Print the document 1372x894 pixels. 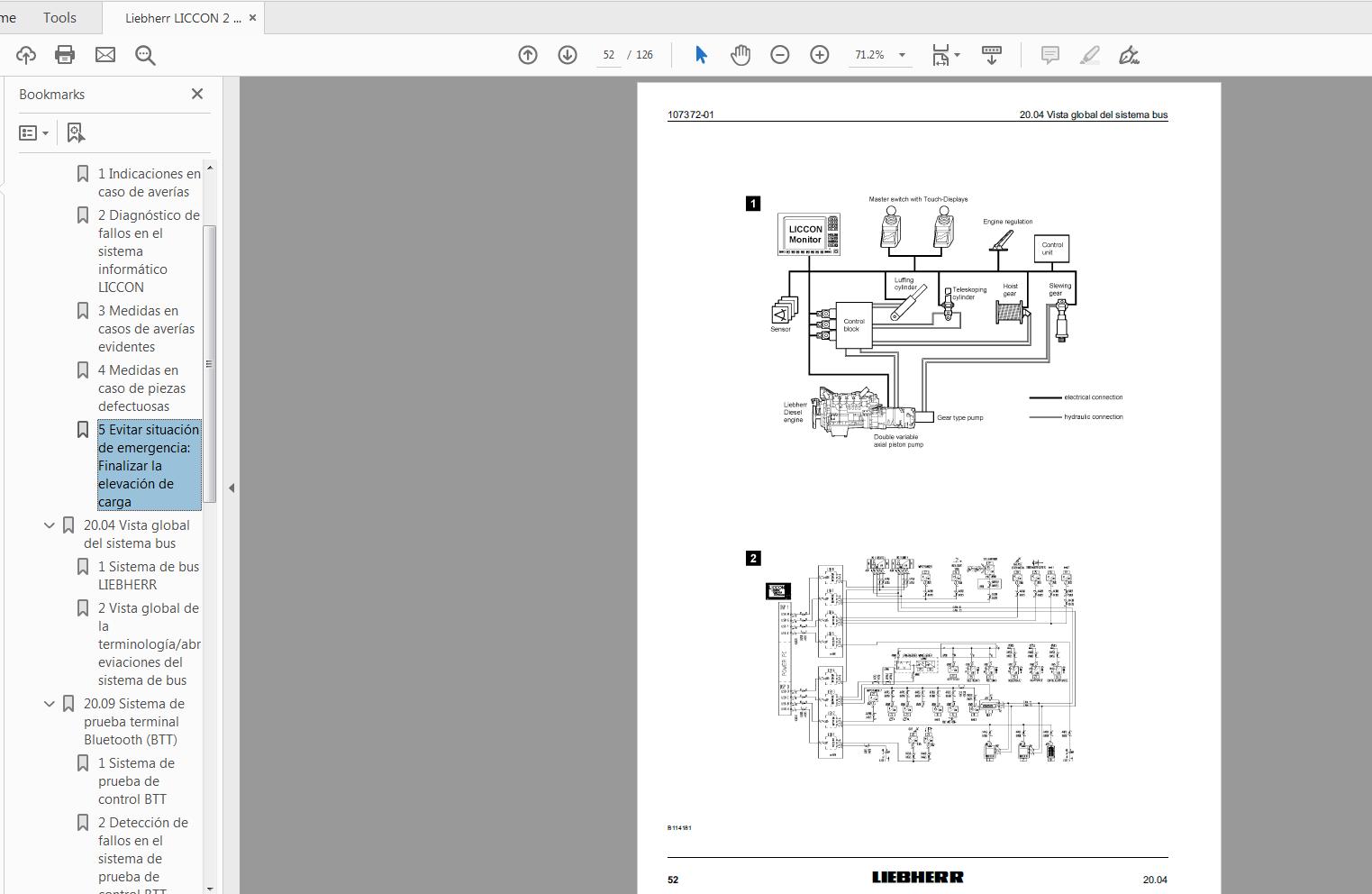pos(64,54)
